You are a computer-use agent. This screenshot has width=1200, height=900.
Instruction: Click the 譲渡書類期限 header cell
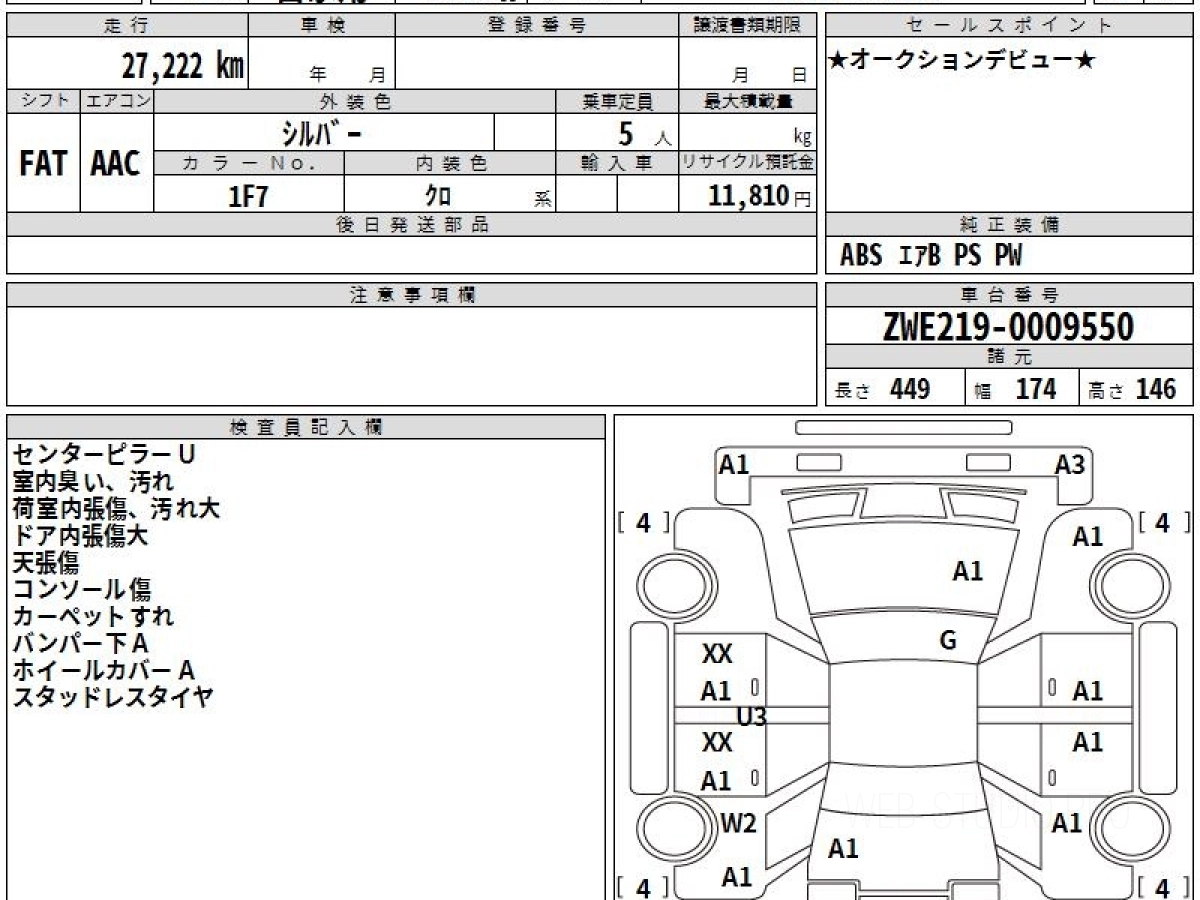[747, 26]
